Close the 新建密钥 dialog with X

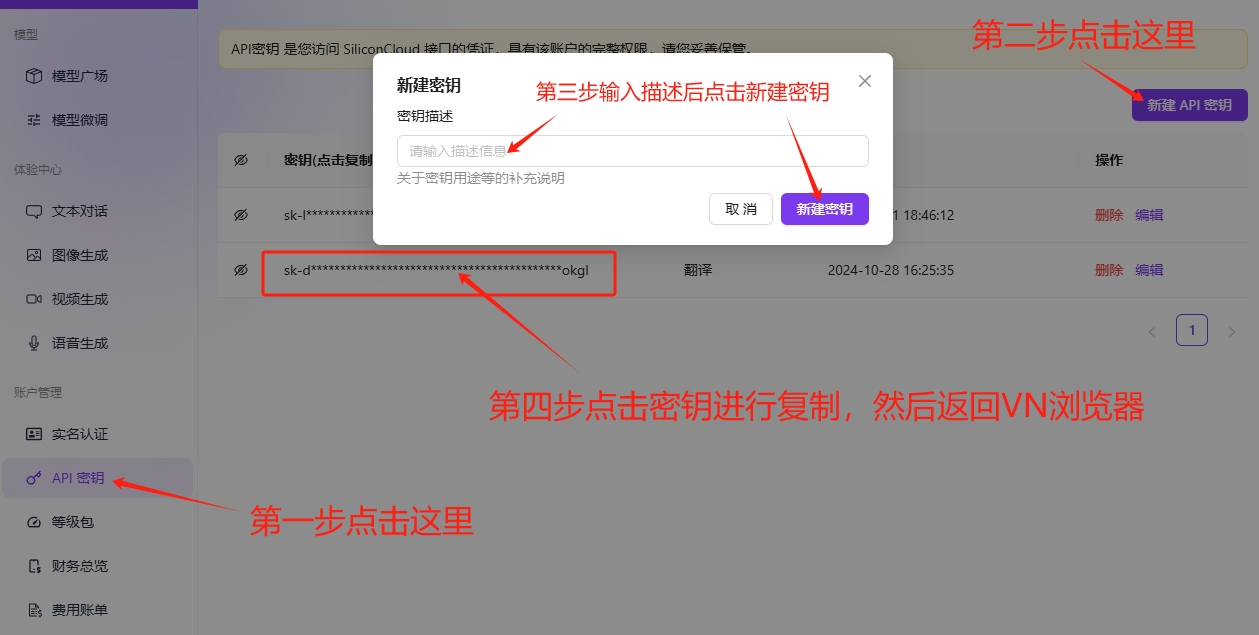pyautogui.click(x=865, y=81)
